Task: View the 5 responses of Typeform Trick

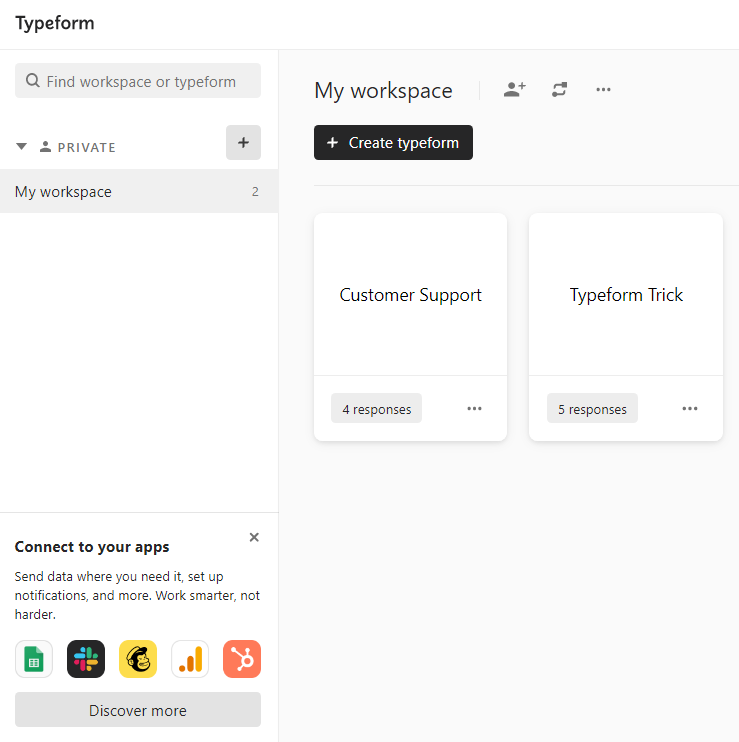Action: point(592,408)
